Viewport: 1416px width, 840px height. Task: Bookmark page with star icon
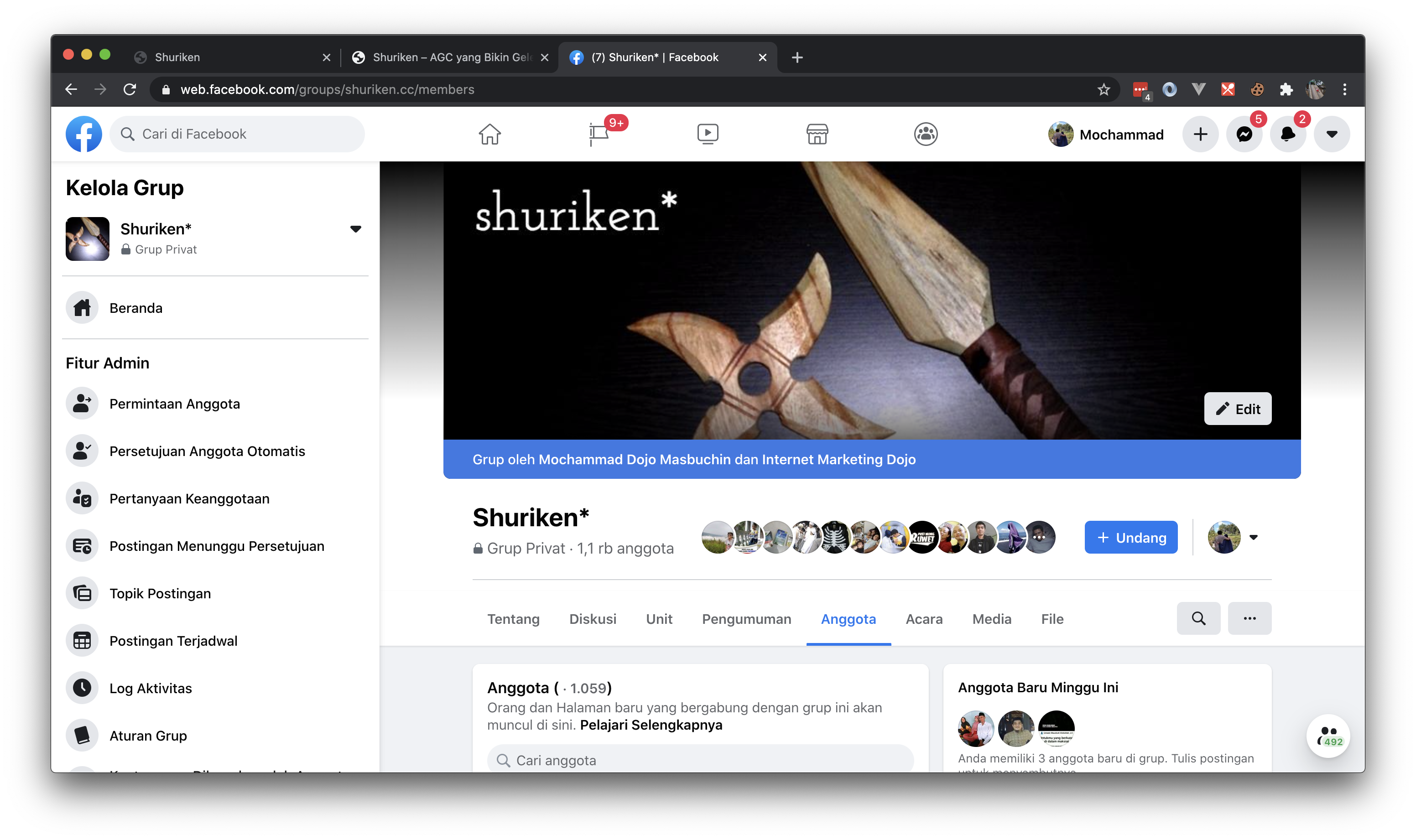click(x=1103, y=89)
